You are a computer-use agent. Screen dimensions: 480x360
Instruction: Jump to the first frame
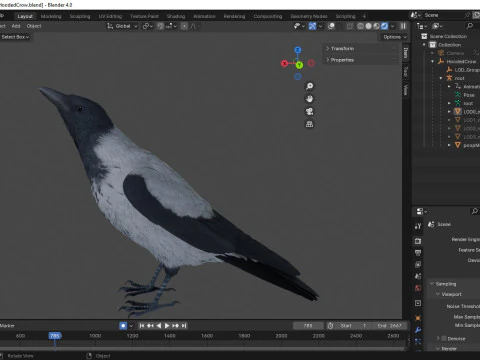coord(142,326)
